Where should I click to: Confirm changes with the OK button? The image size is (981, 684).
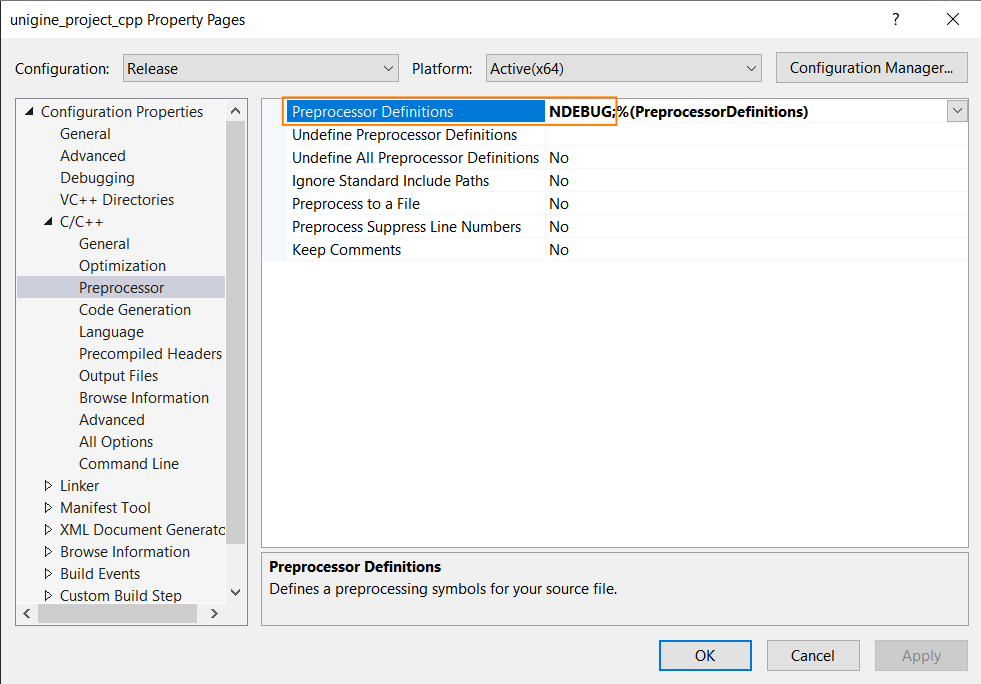(705, 655)
